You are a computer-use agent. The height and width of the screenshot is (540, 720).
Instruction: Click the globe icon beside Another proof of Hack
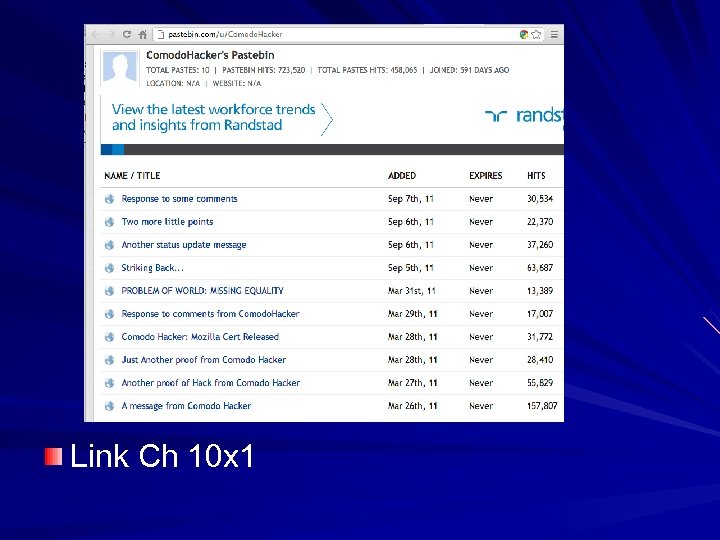pos(109,382)
